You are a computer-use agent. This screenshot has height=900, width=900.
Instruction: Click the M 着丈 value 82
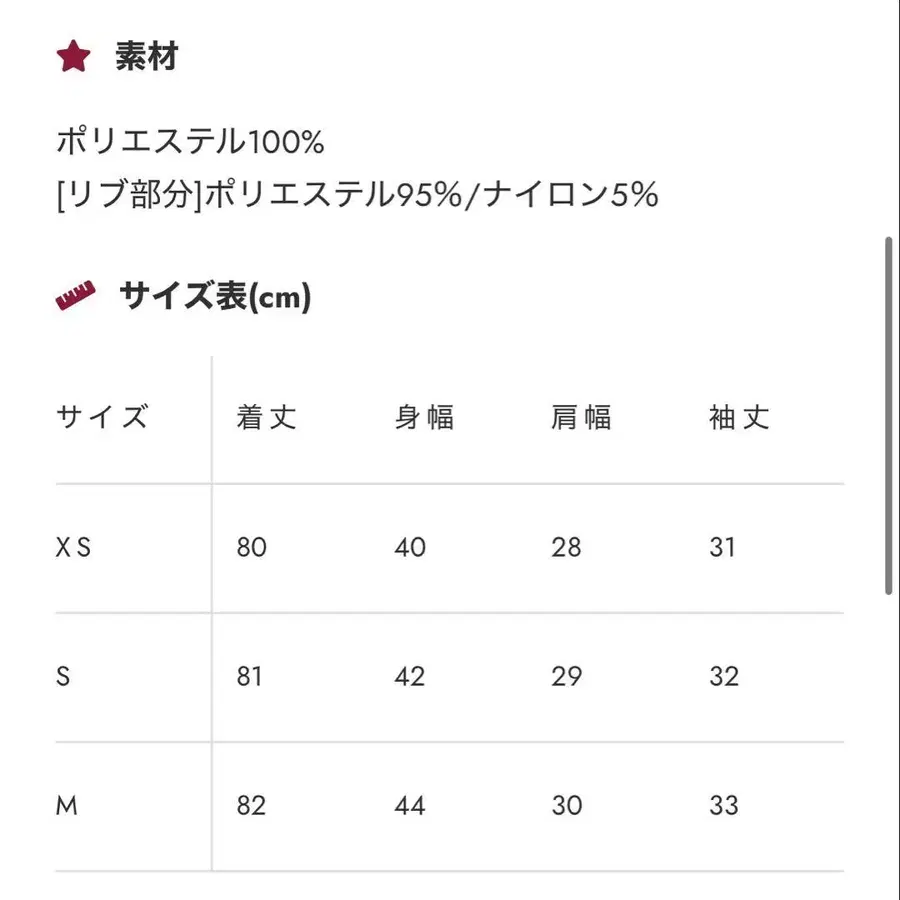click(252, 805)
